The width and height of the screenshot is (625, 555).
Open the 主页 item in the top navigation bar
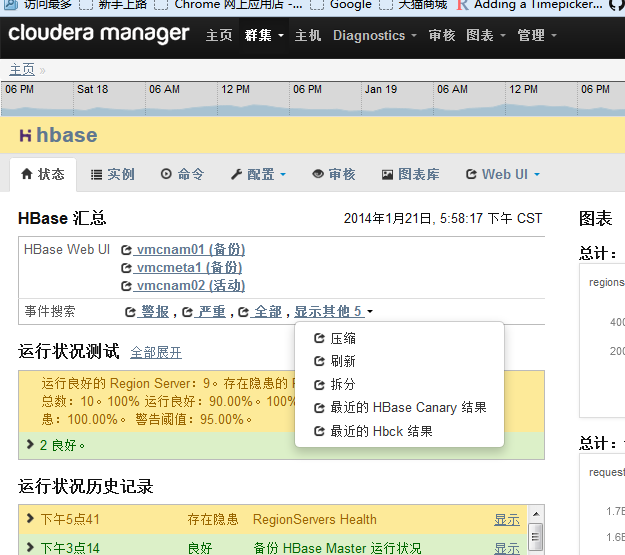click(x=219, y=35)
